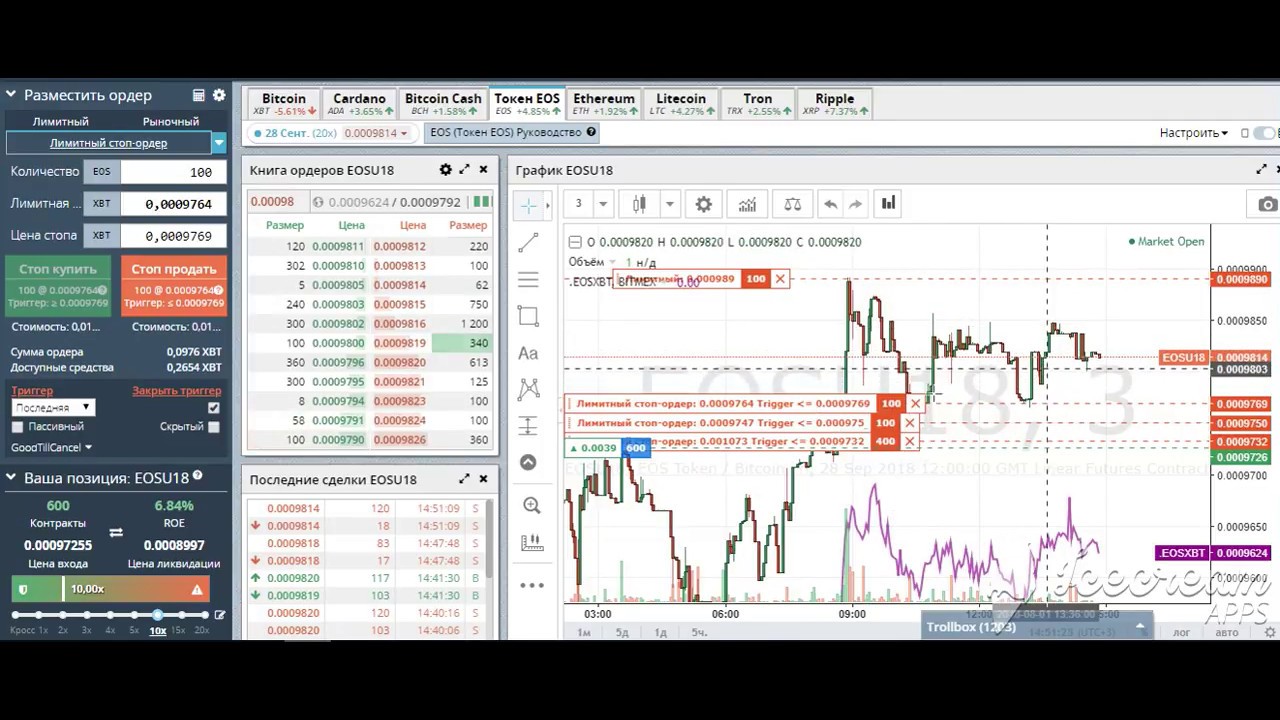Toggle the chart OHLC legend collapse box

coord(574,242)
